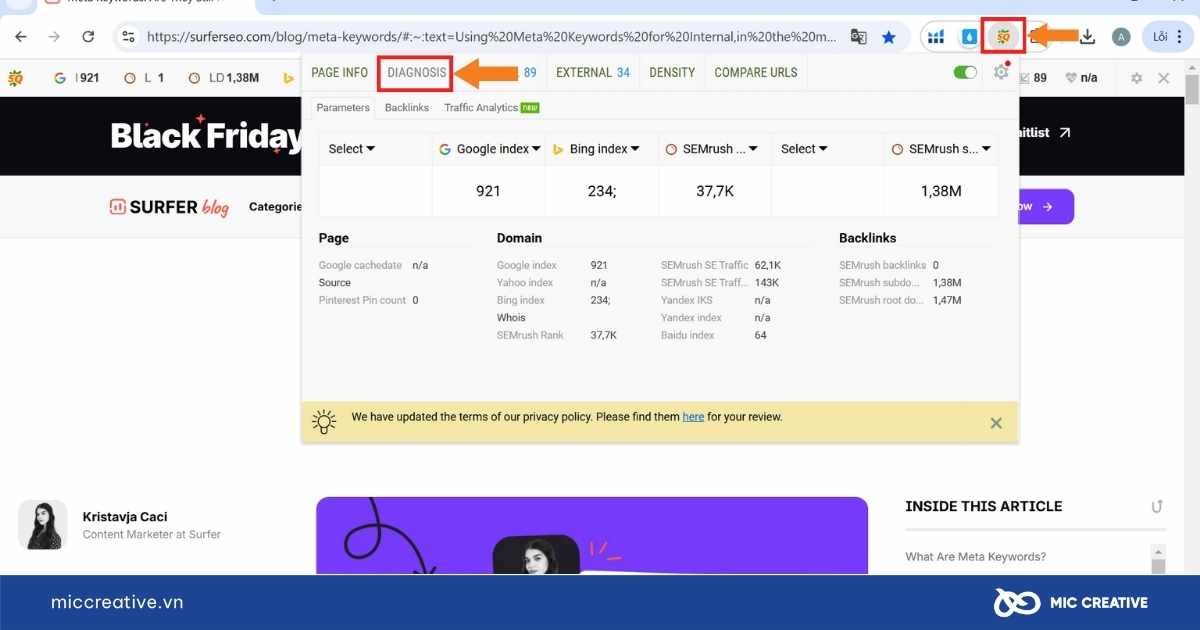Open the COMPARE URLS tab

pos(756,73)
